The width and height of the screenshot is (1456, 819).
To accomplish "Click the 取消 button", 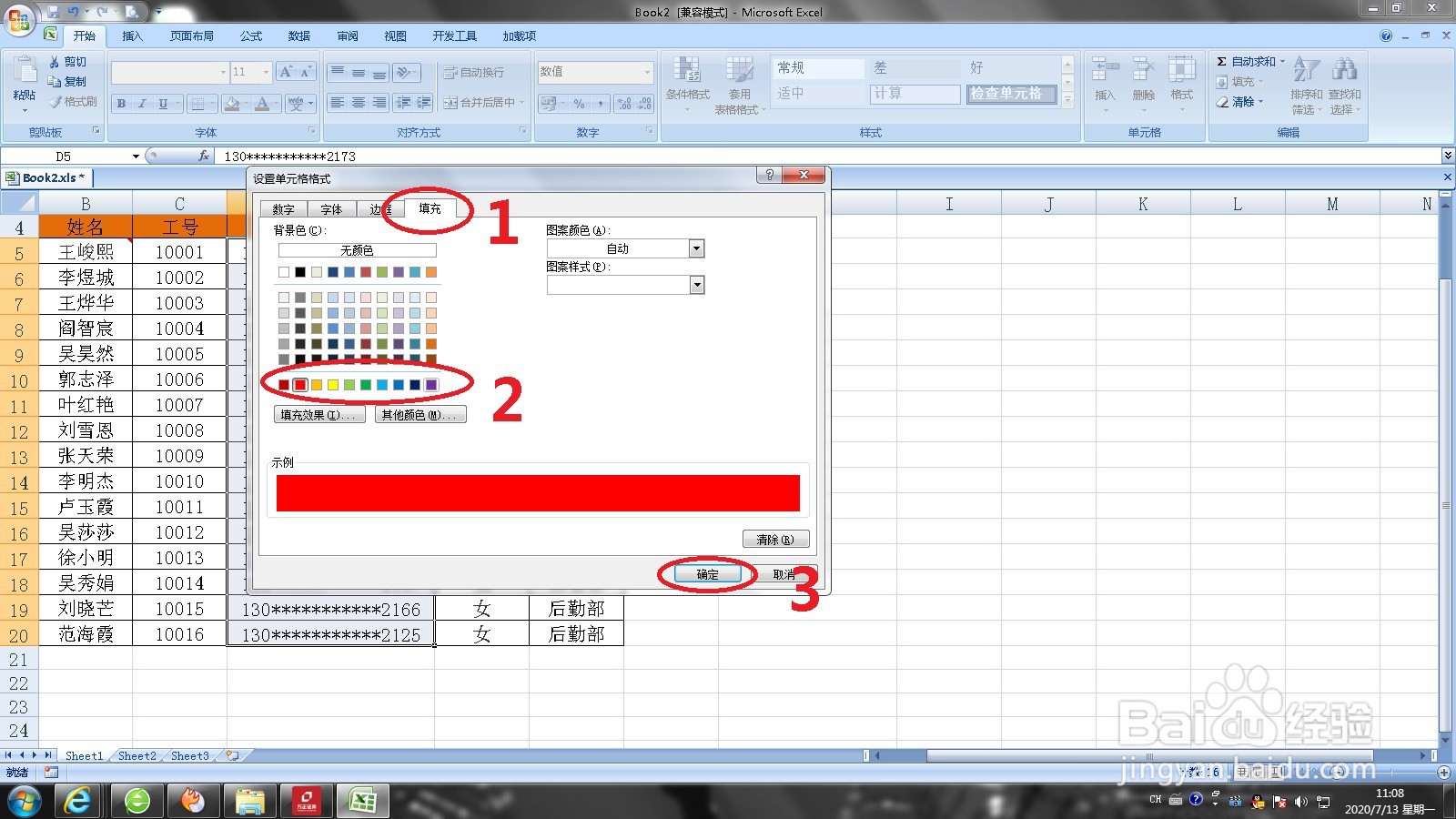I will tap(783, 574).
